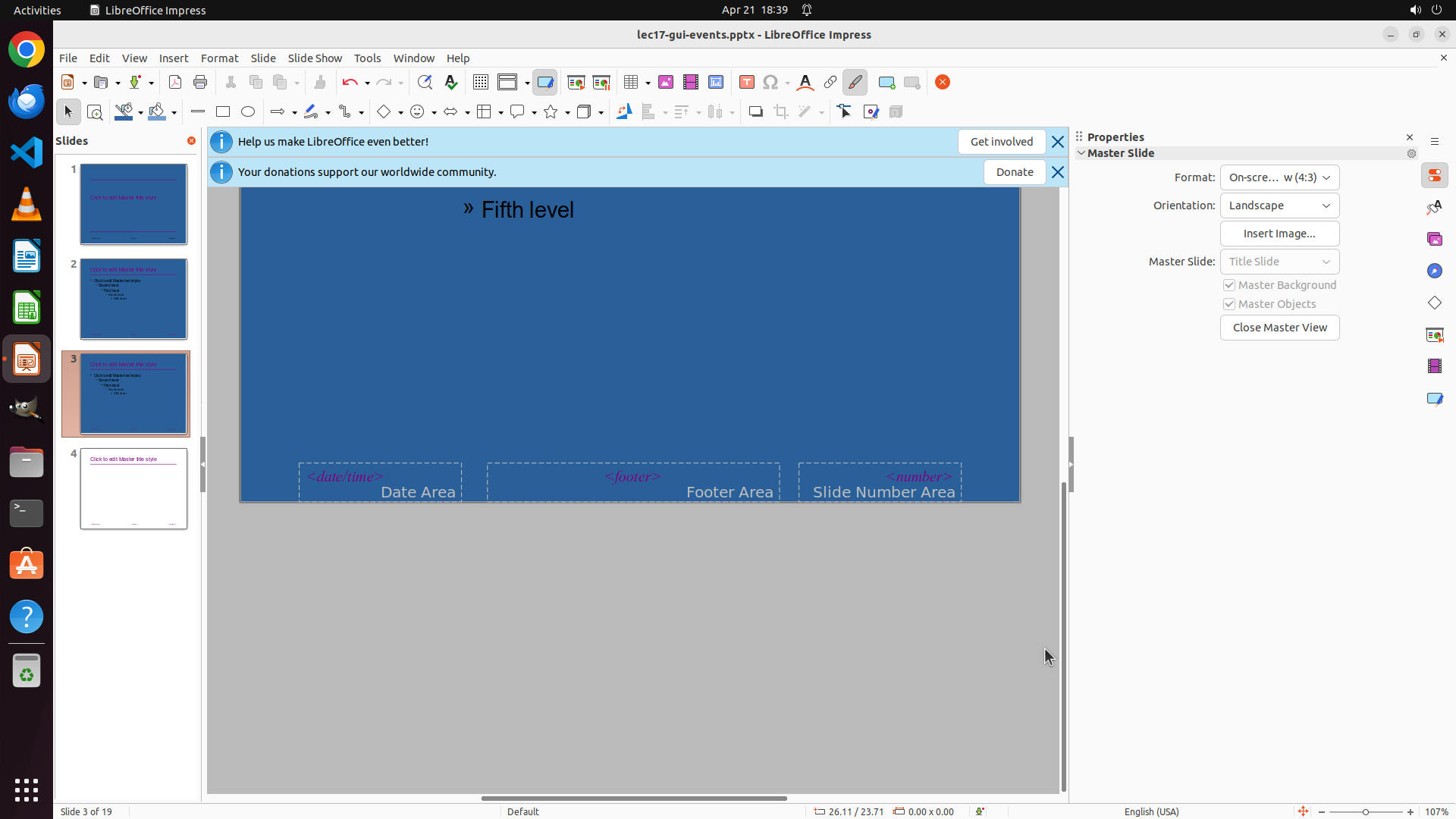Click the Insert Table icon
The width and height of the screenshot is (1456, 819).
point(631,83)
